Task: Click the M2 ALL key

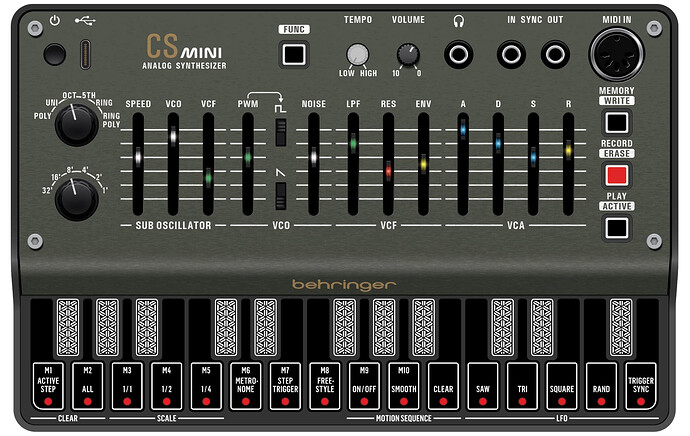Action: pos(88,386)
